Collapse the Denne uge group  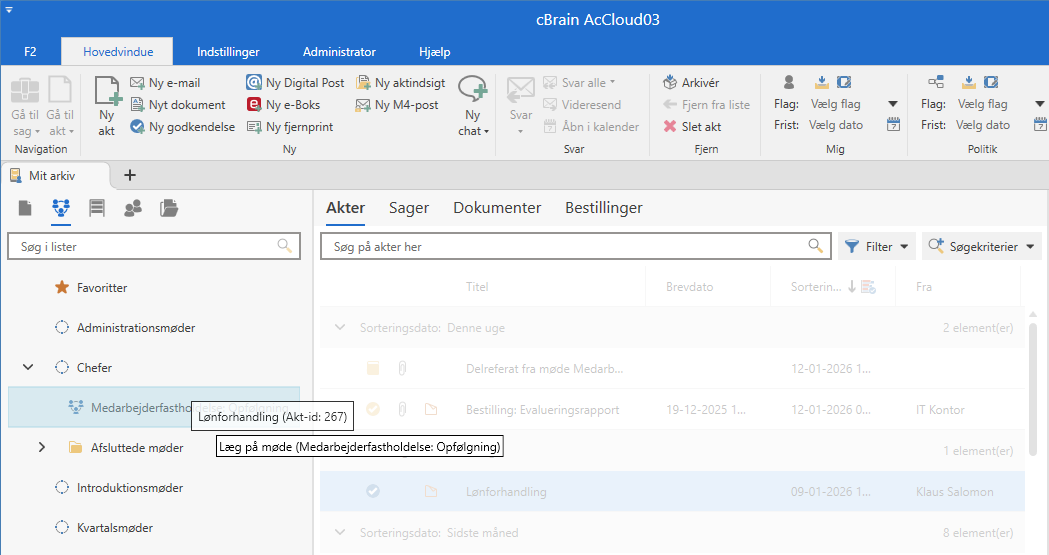[340, 328]
